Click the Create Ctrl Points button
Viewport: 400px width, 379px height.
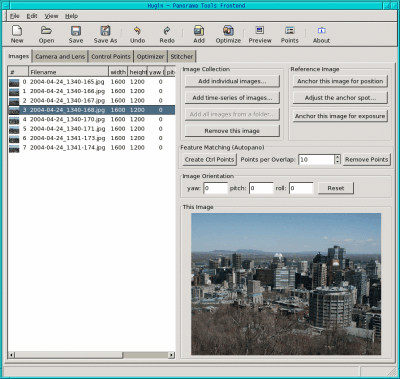[x=209, y=159]
